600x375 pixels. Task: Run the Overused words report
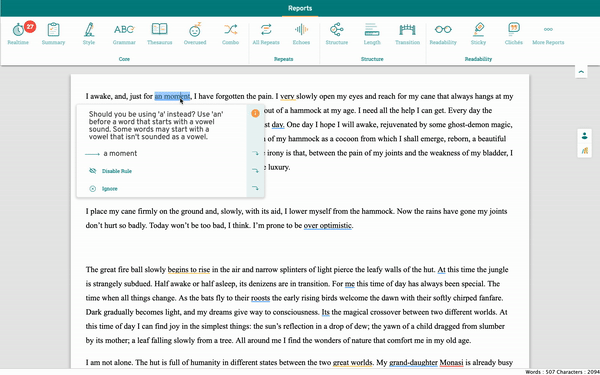195,34
